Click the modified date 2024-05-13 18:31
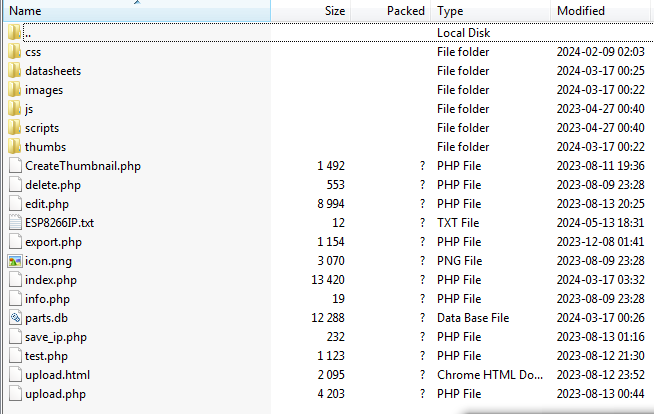 (601, 223)
